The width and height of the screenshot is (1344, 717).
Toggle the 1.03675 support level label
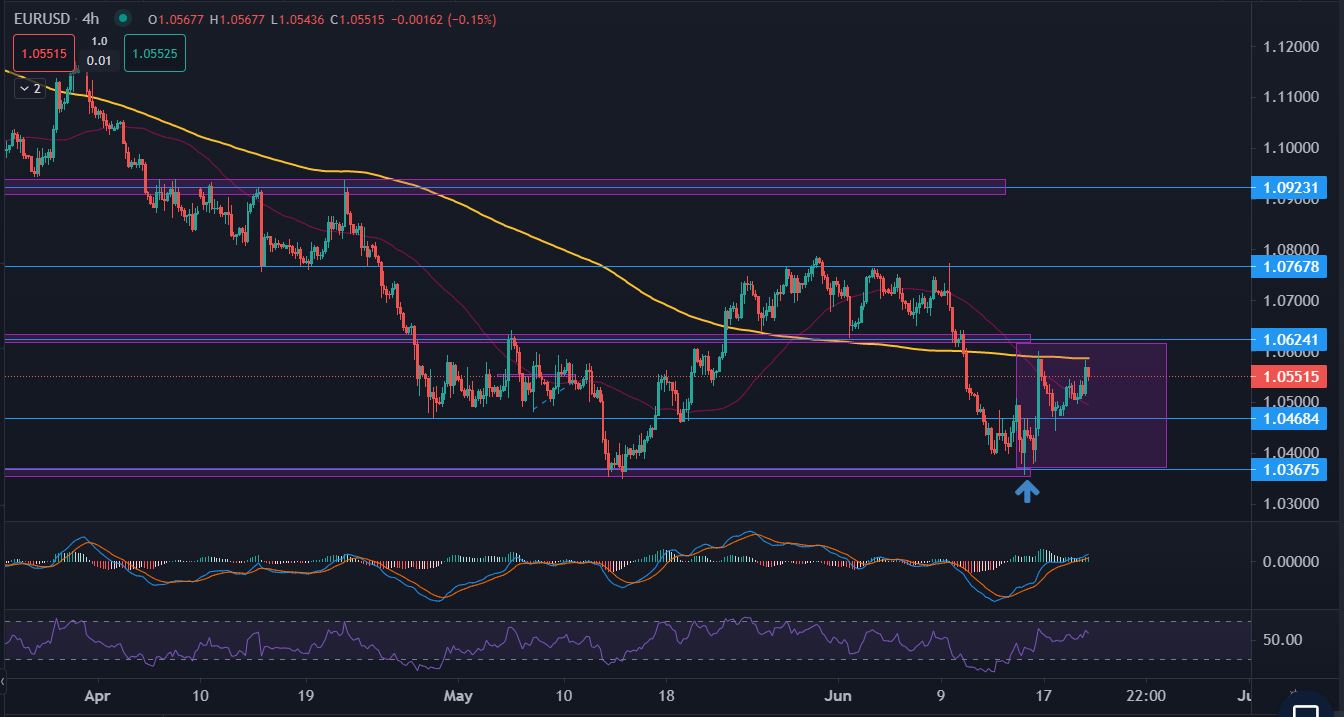1290,469
